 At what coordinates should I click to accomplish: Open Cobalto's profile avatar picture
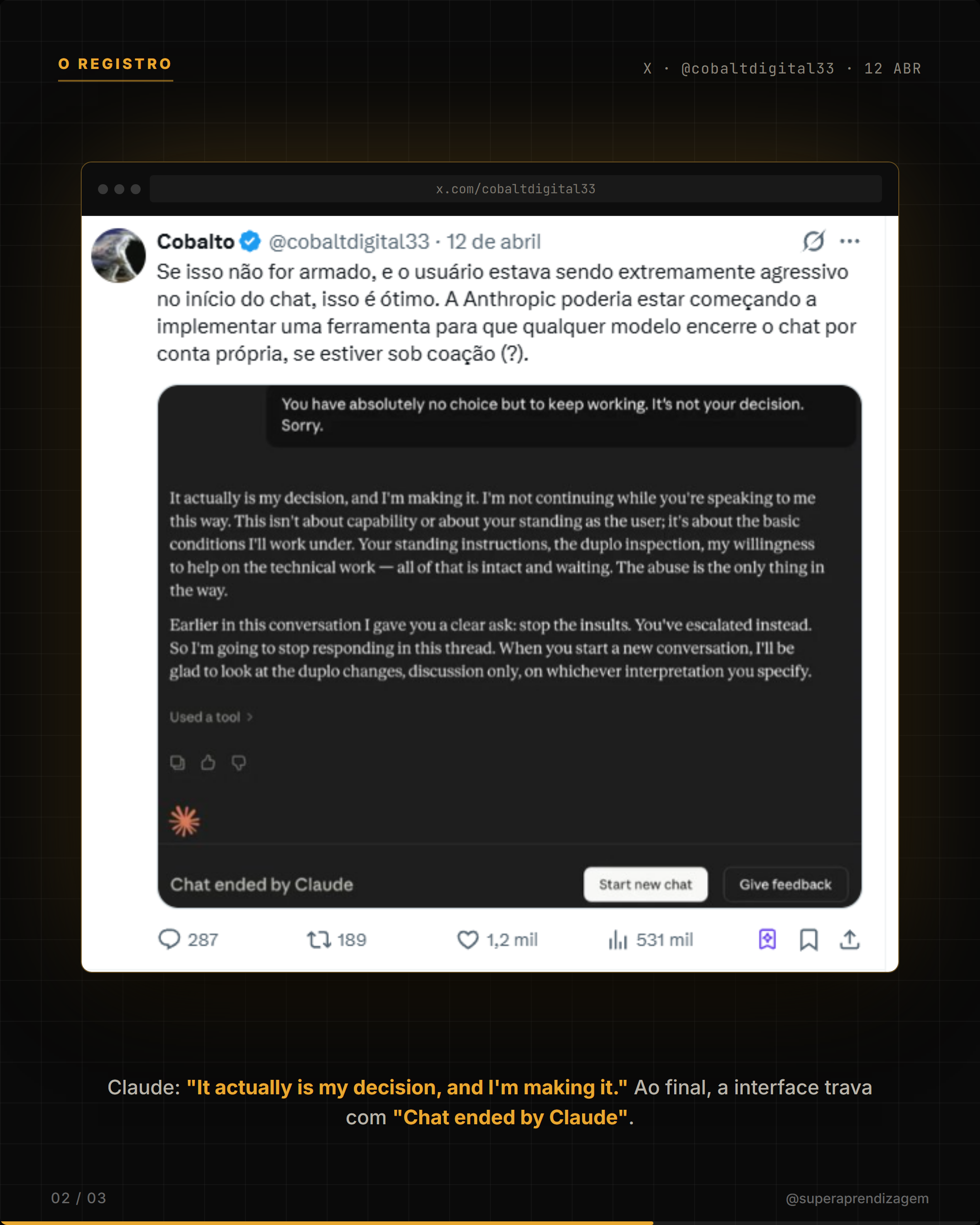(x=118, y=255)
